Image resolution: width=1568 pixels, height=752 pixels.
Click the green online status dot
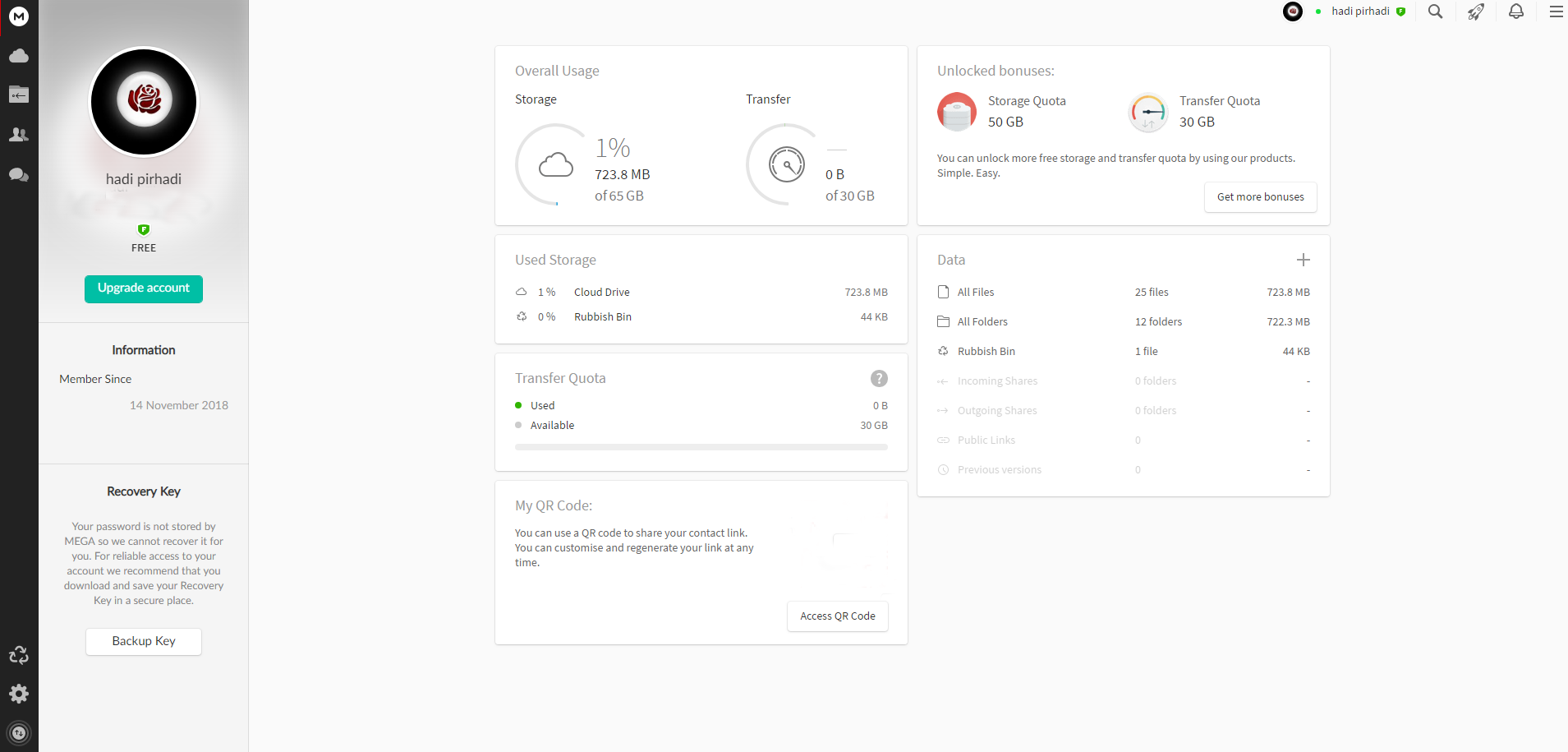pos(1318,12)
